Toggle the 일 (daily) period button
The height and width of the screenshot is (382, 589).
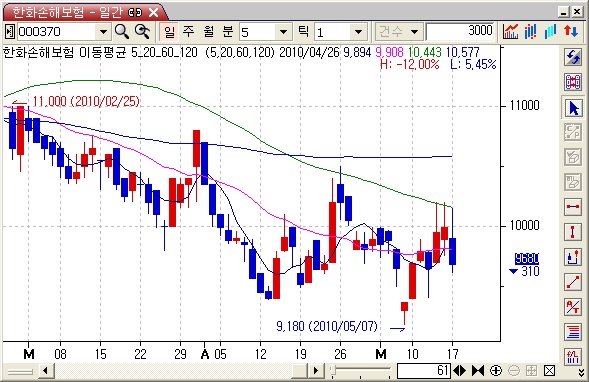[169, 32]
